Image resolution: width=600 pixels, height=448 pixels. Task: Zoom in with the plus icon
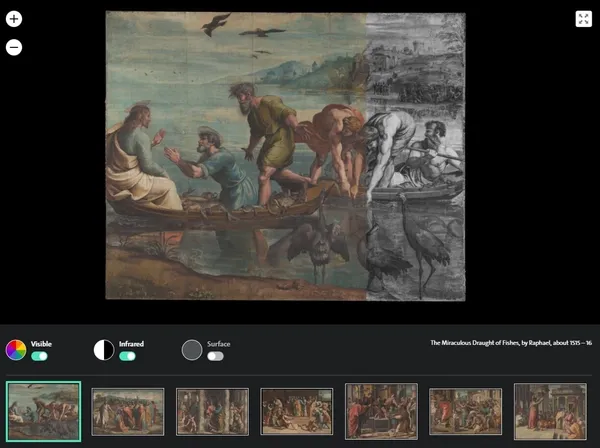click(14, 19)
